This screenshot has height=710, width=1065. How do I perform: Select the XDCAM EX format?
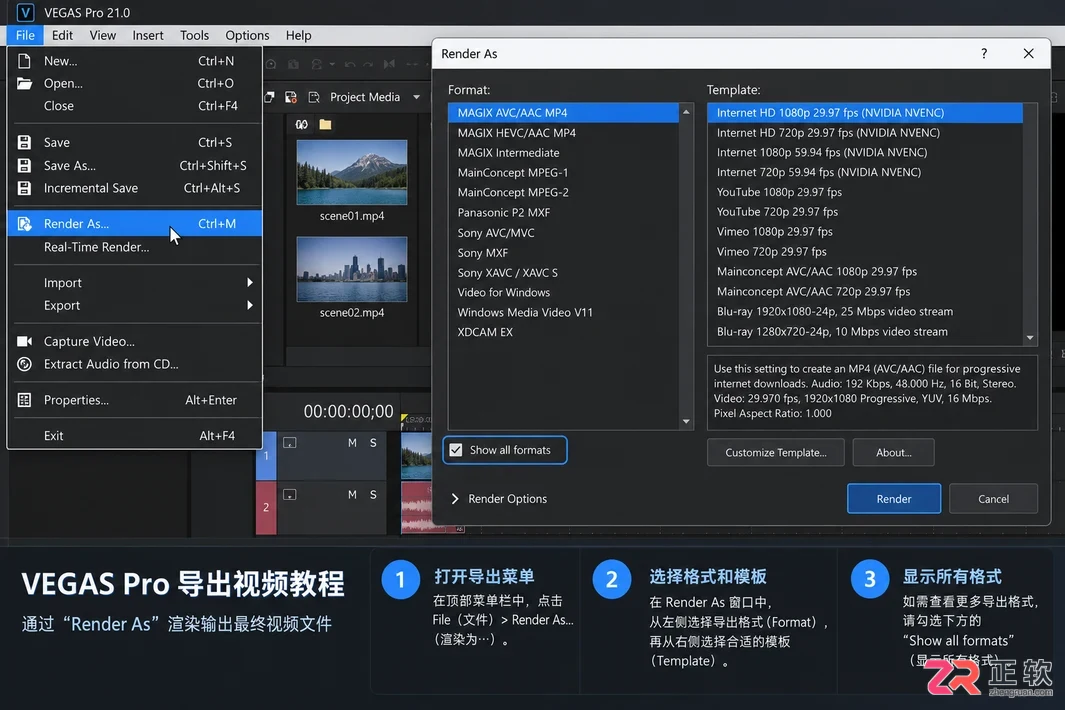(x=563, y=332)
